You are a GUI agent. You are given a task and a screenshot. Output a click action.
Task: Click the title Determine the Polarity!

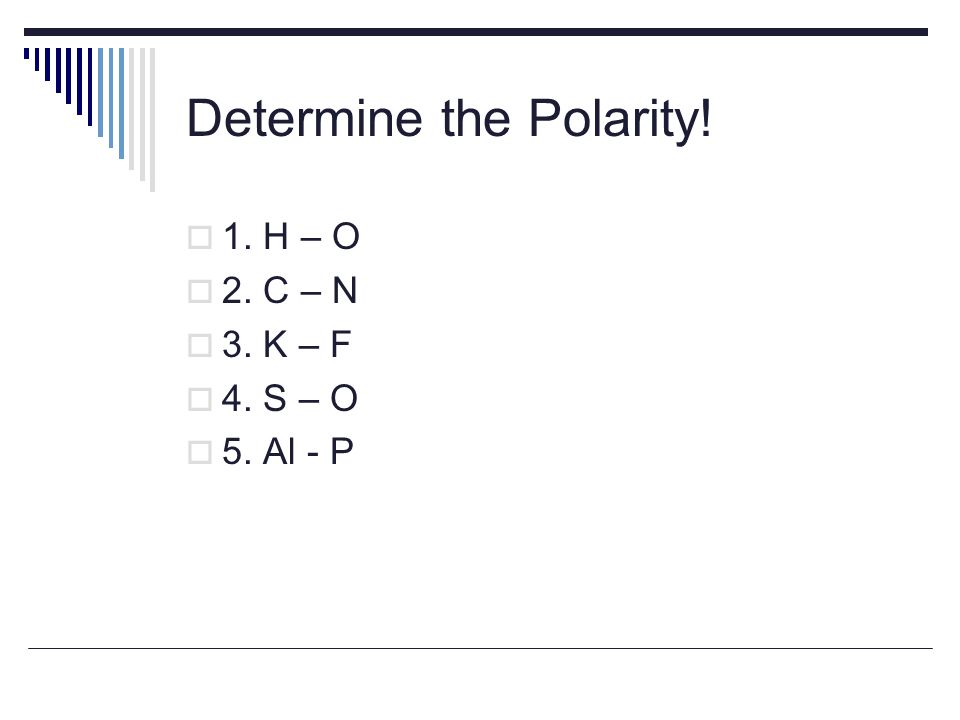point(449,119)
